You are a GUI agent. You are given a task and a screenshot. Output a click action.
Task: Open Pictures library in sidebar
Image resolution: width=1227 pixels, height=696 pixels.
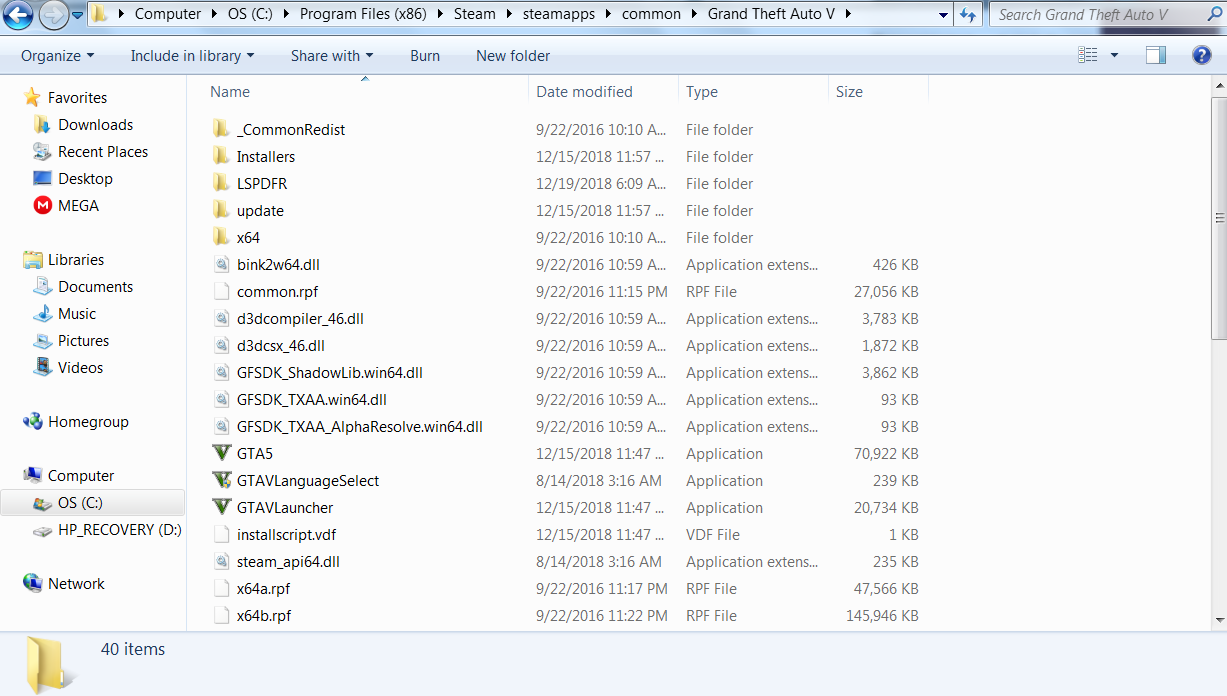[83, 340]
